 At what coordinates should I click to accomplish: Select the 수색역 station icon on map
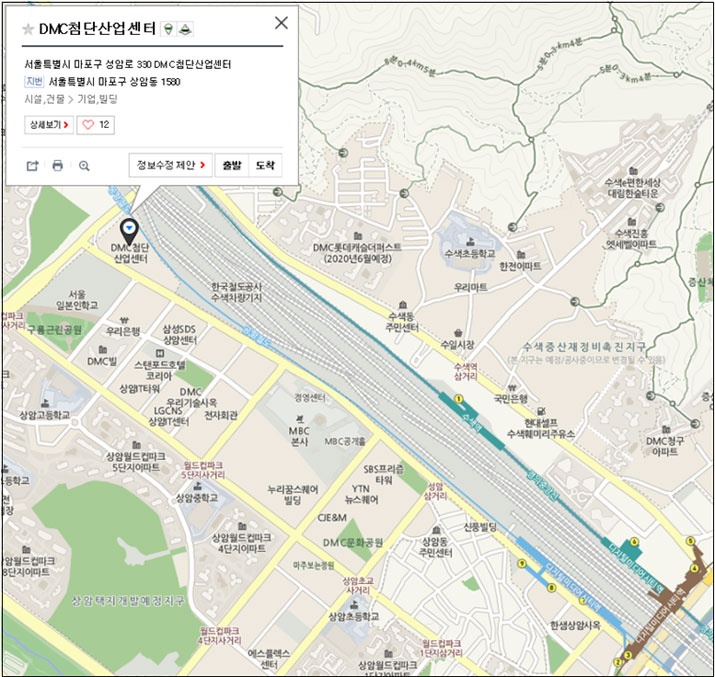click(x=458, y=400)
